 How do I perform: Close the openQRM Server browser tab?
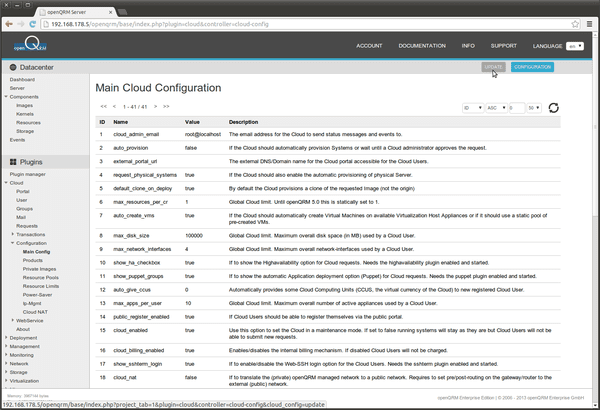(110, 12)
